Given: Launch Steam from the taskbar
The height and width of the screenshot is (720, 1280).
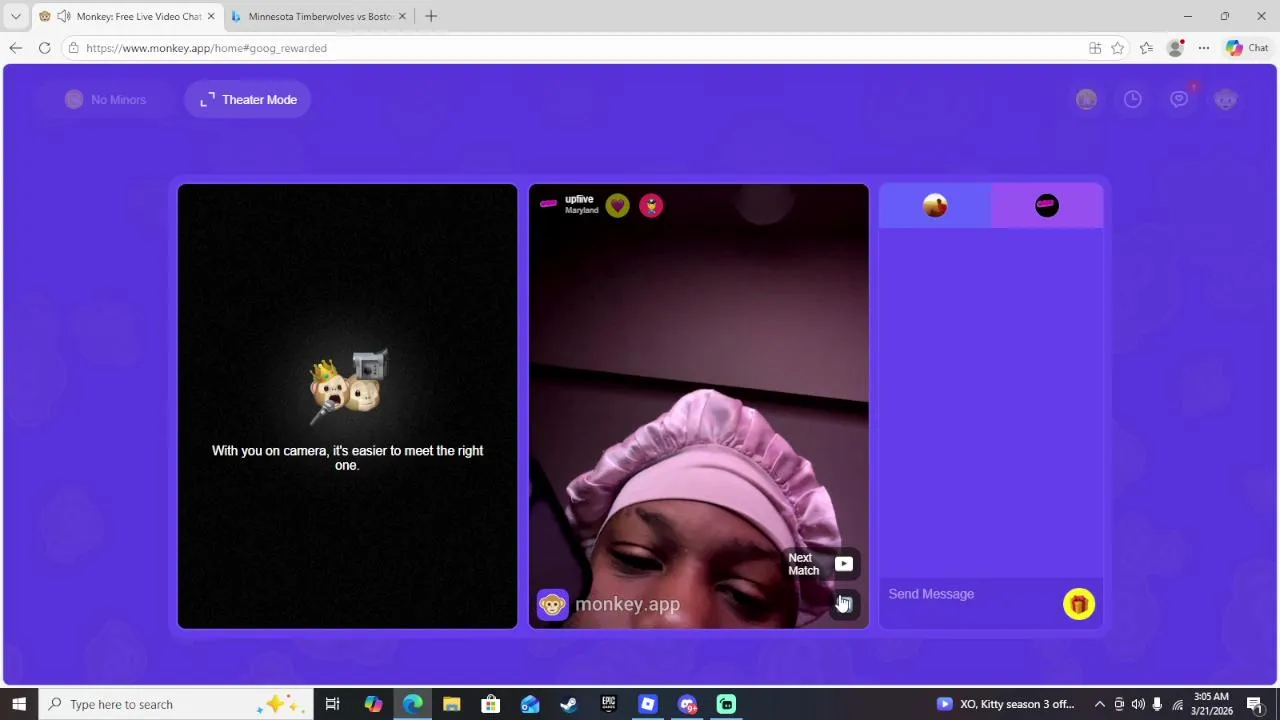Looking at the screenshot, I should pyautogui.click(x=569, y=704).
